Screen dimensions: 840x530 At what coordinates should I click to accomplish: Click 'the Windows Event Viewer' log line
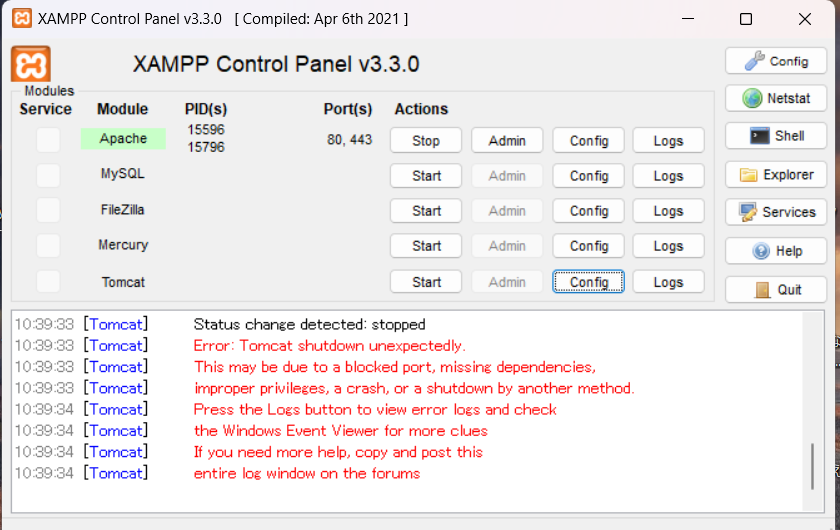341,431
